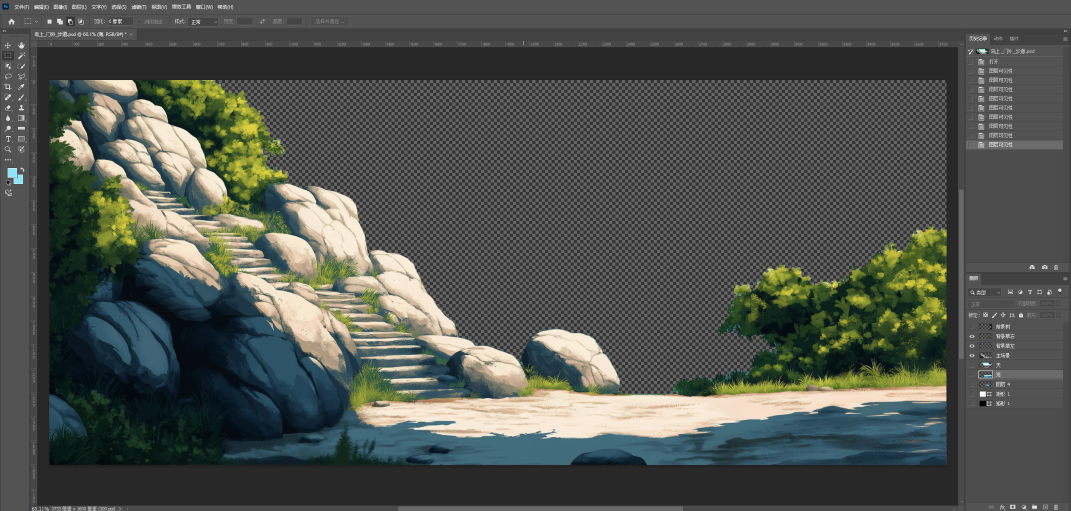Click the create new snapshot camera icon
This screenshot has height=511, width=1071.
point(1045,267)
